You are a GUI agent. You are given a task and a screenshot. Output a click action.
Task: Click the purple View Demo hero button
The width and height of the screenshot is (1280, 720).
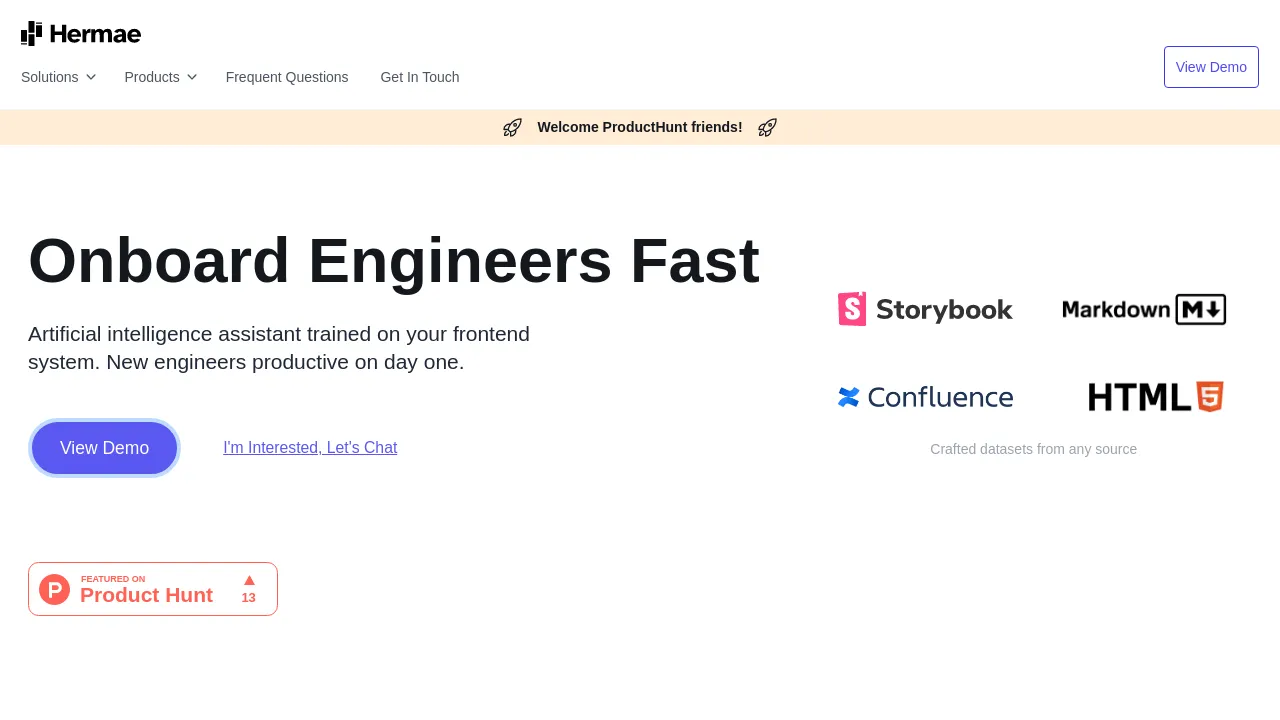(104, 448)
